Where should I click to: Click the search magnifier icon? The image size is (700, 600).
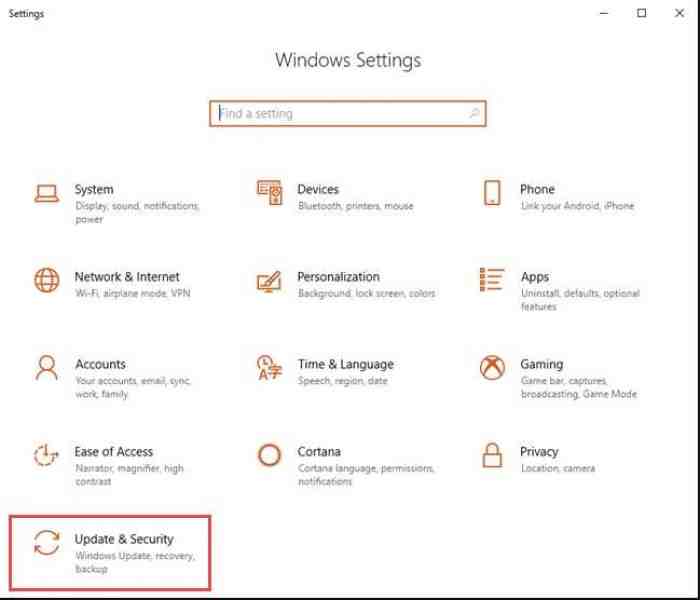coord(474,113)
